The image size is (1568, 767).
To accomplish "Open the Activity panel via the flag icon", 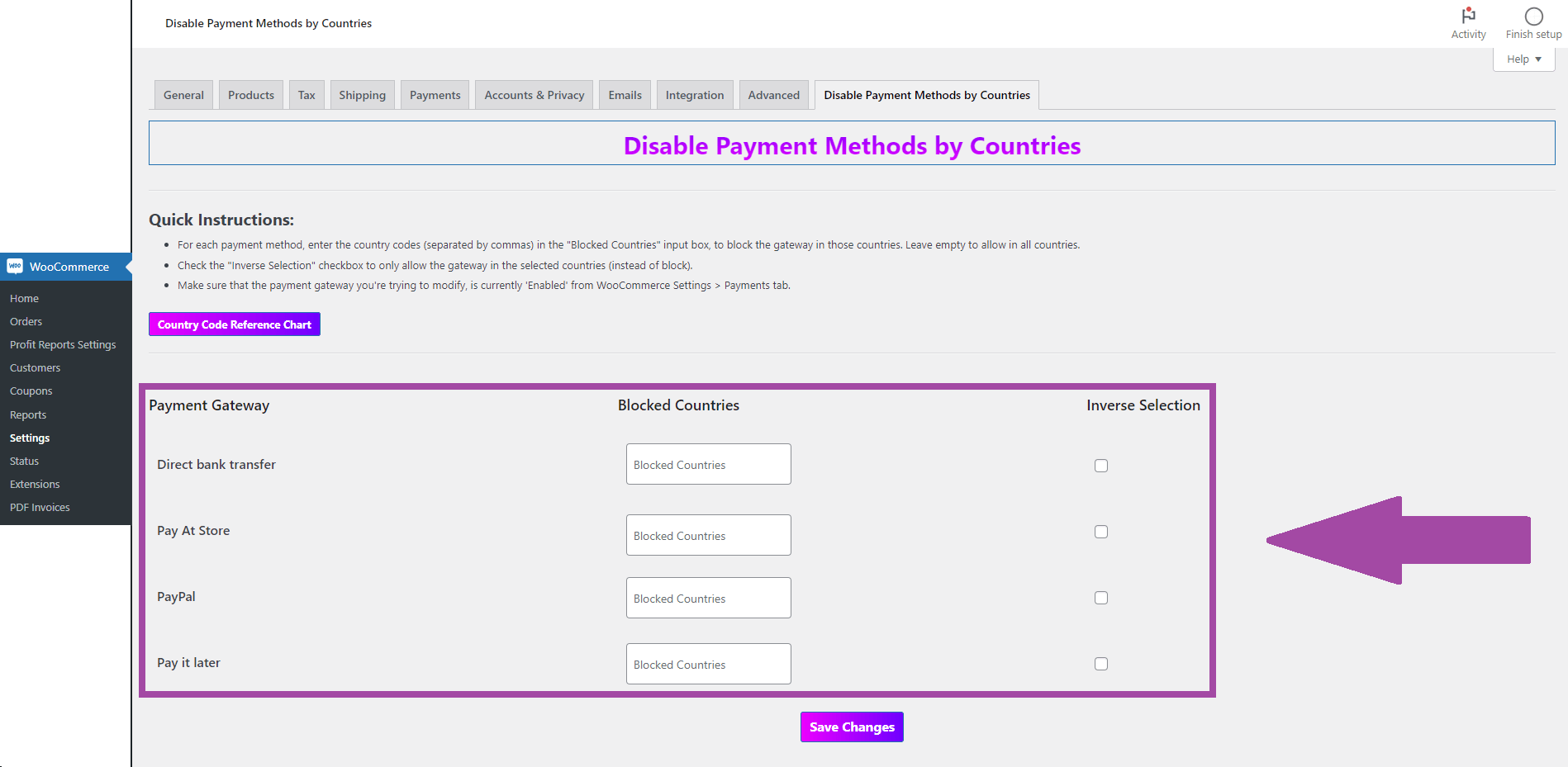I will click(x=1468, y=17).
